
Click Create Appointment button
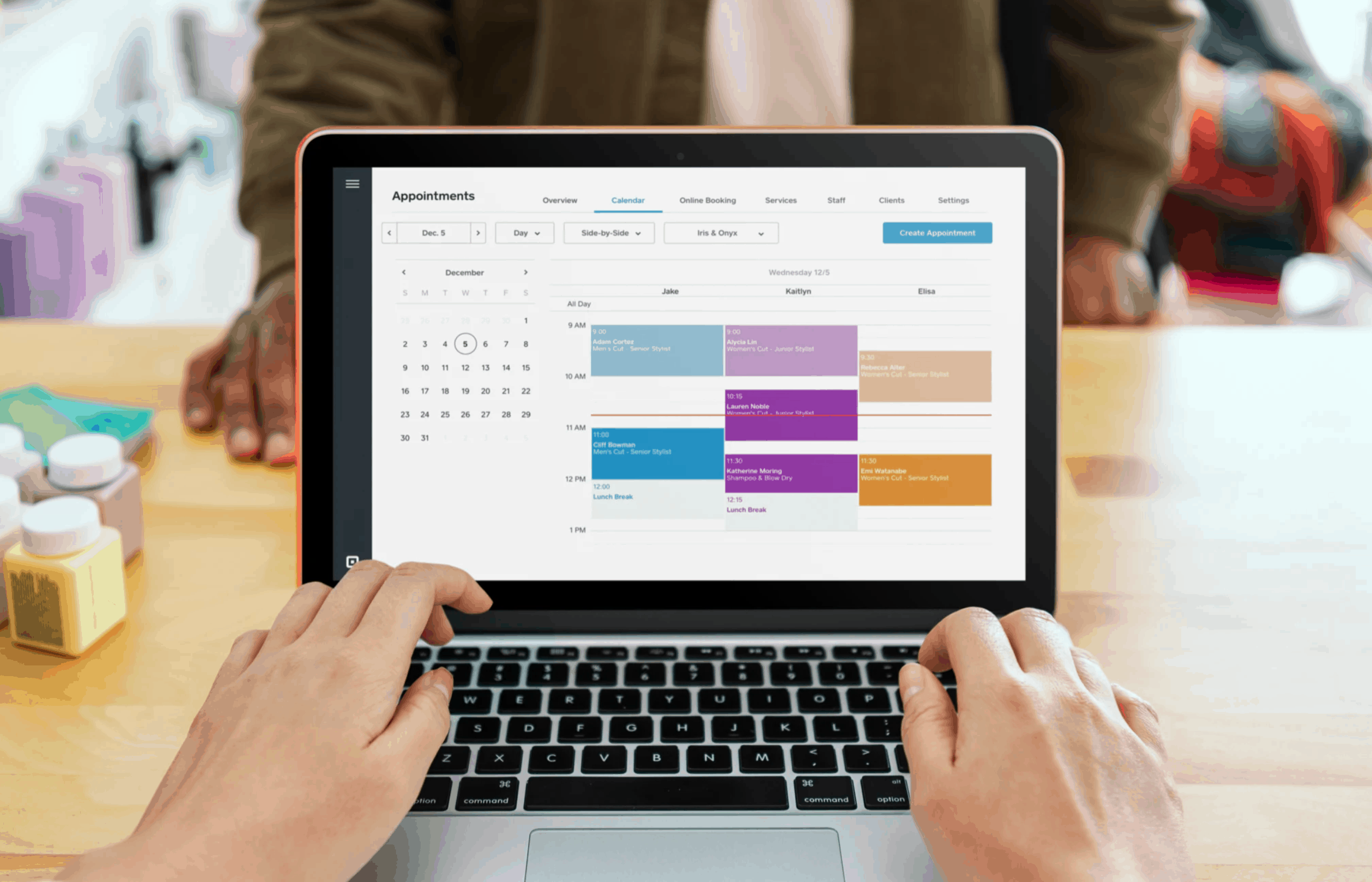pyautogui.click(x=937, y=234)
